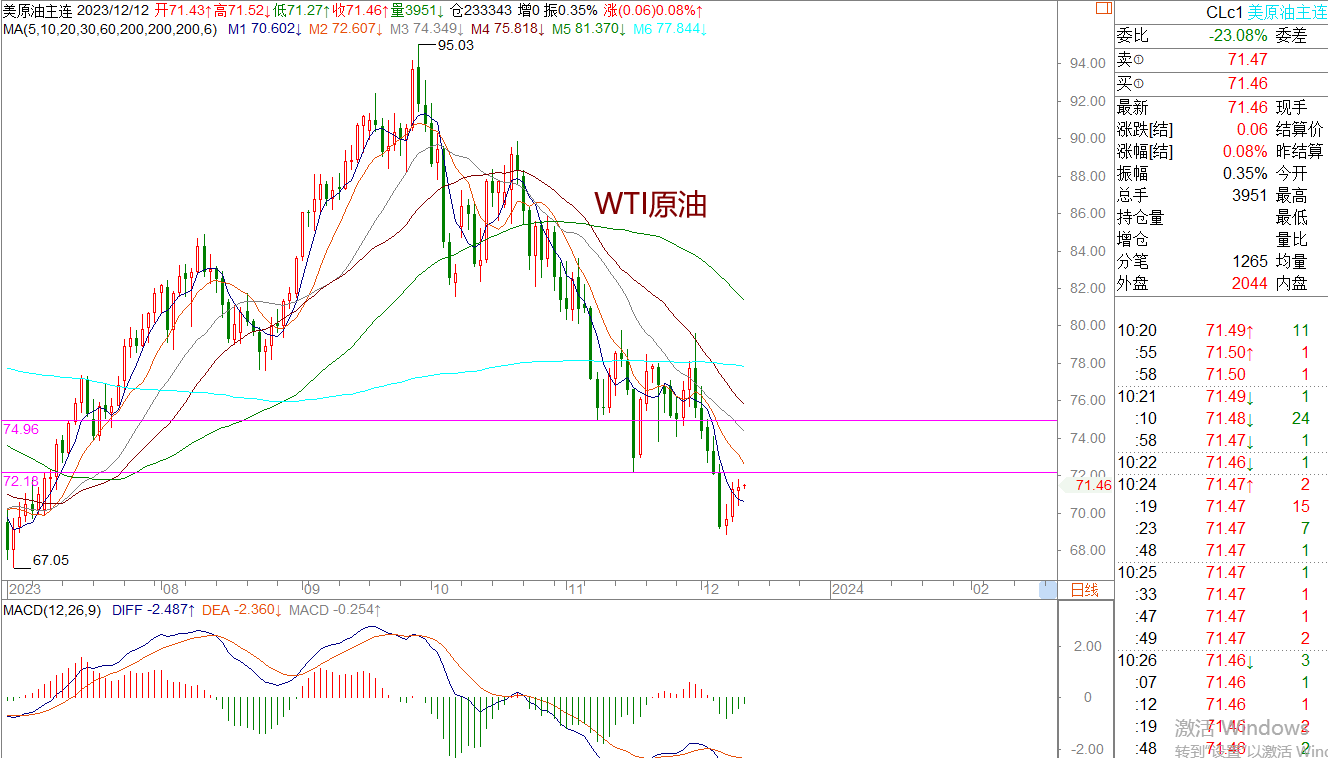1328x758 pixels.
Task: Select the MA(5,10,20,30,60,200,200,200,6) indicator label
Action: (110, 29)
